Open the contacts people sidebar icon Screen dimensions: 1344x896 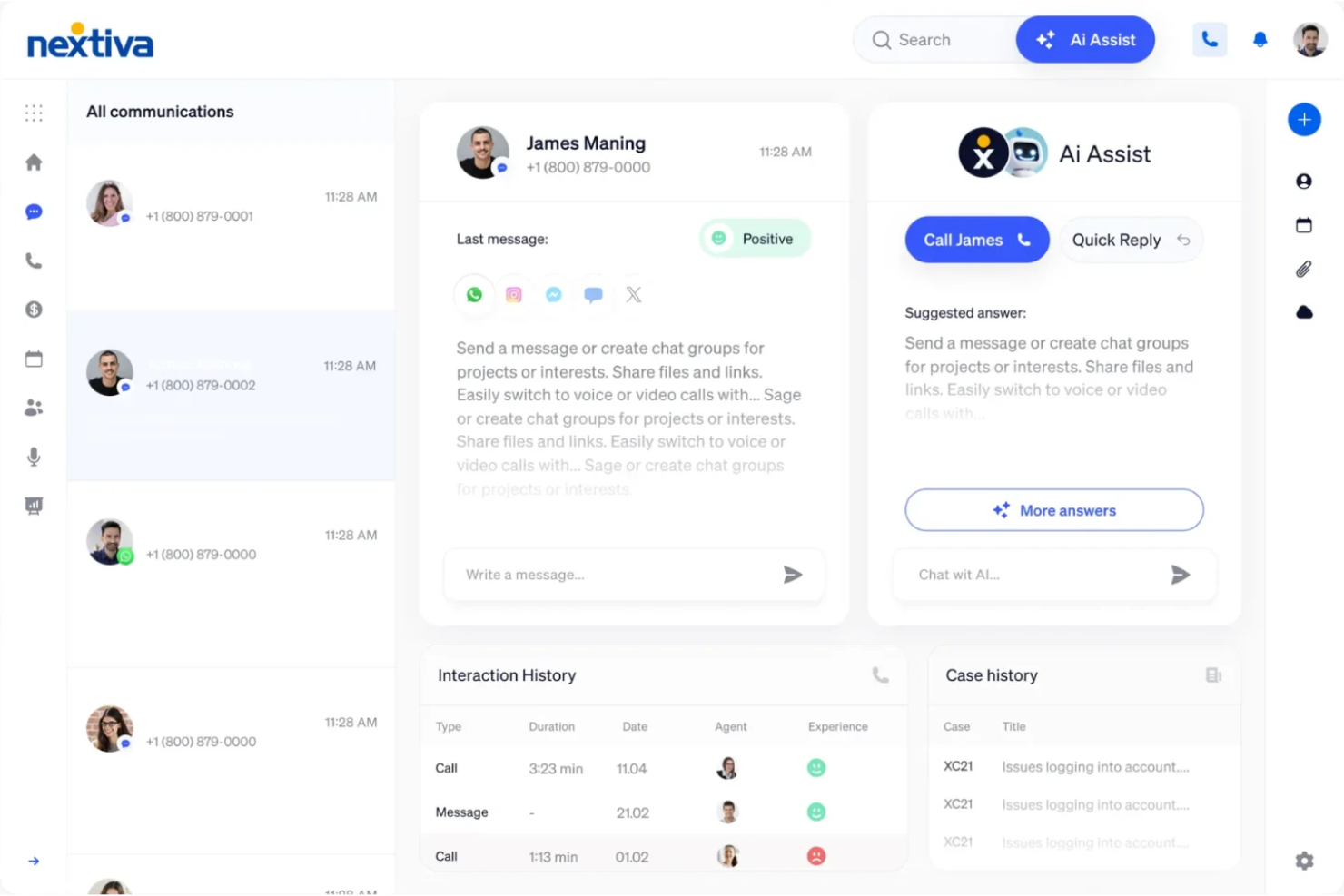click(34, 408)
